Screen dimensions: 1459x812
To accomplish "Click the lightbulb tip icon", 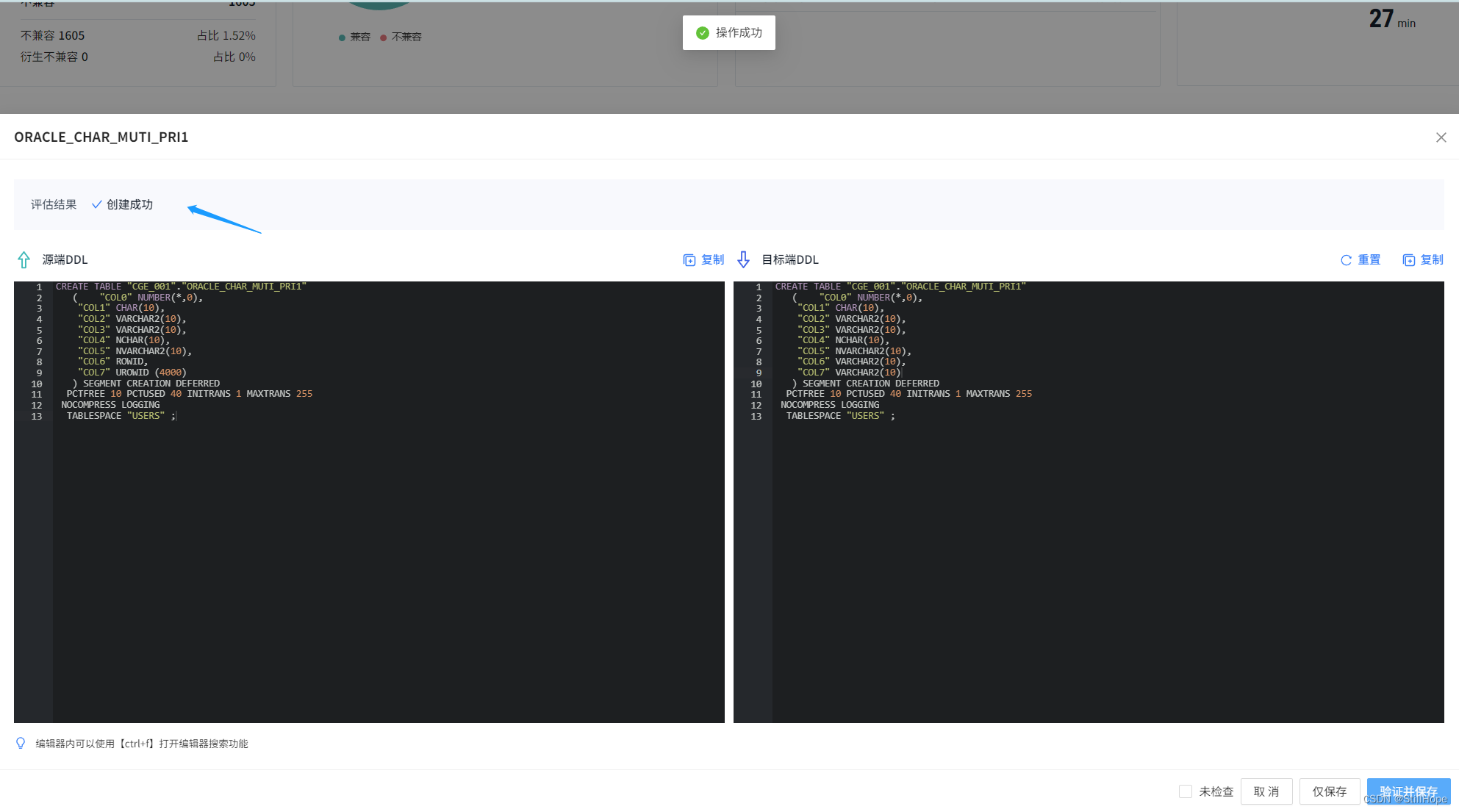I will click(21, 744).
